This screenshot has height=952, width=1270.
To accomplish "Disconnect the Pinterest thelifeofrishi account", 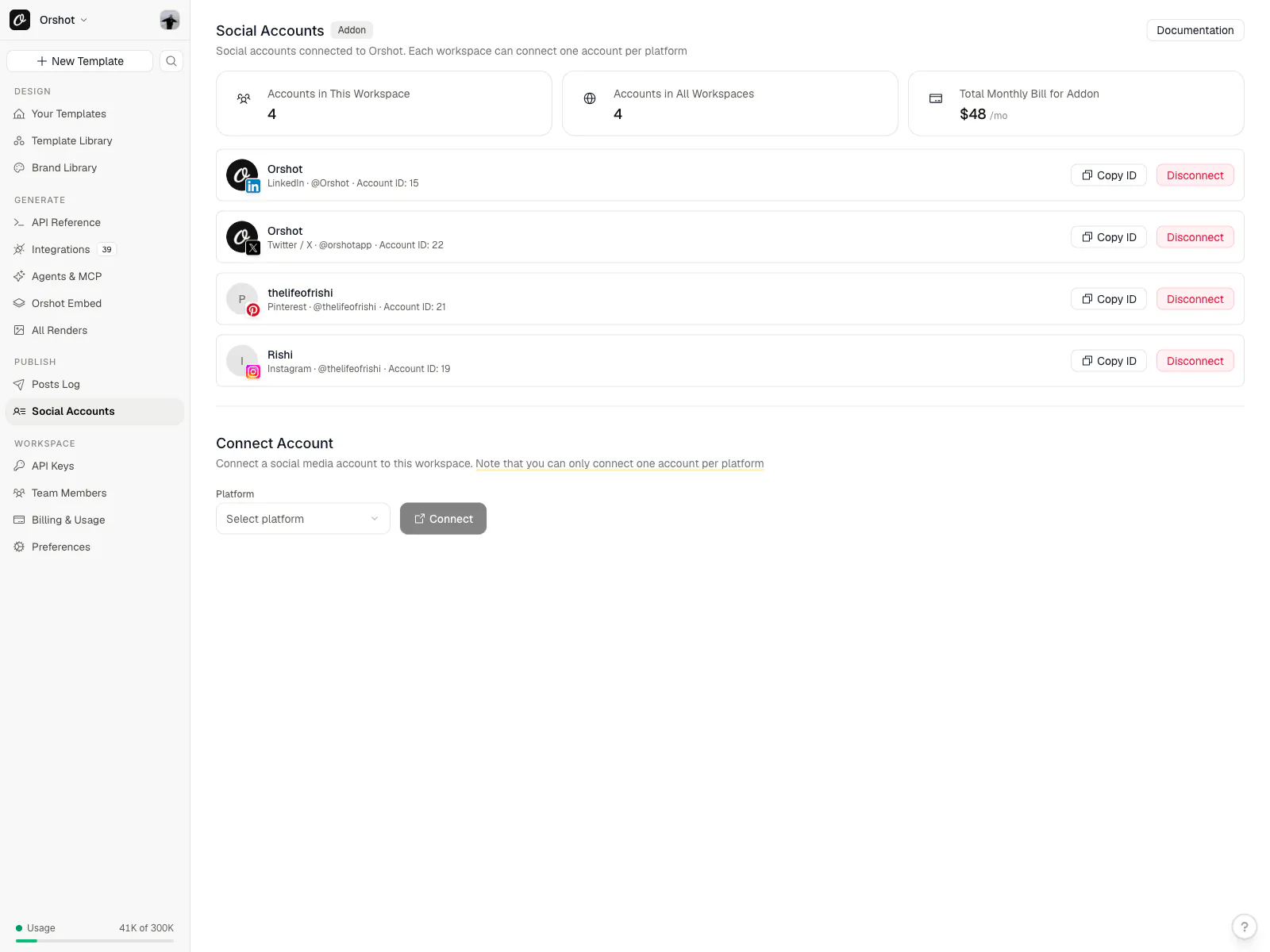I will pyautogui.click(x=1195, y=299).
